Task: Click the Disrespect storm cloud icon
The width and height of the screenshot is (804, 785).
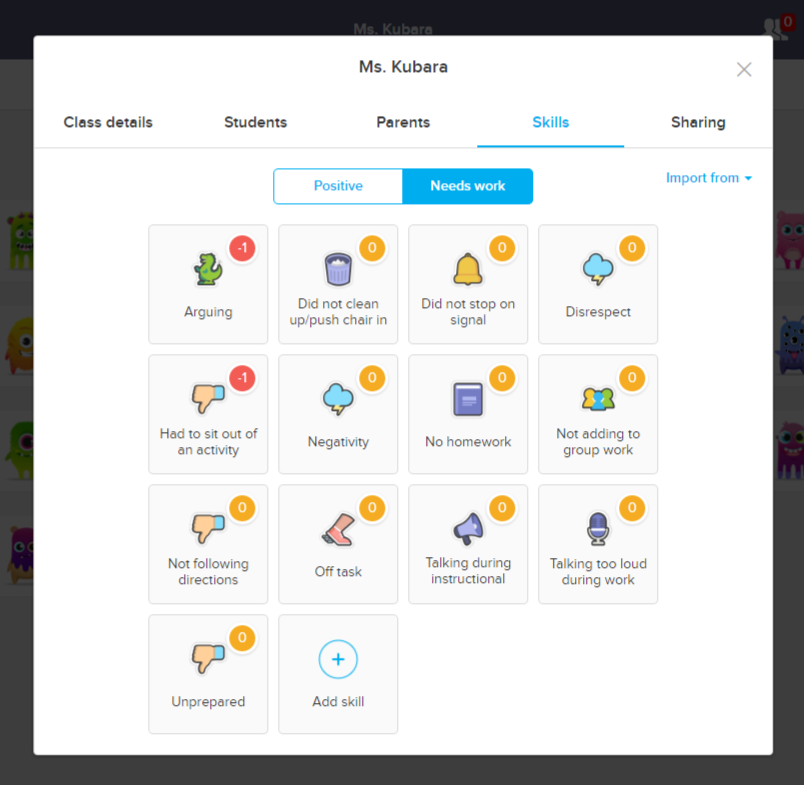Action: 597,266
